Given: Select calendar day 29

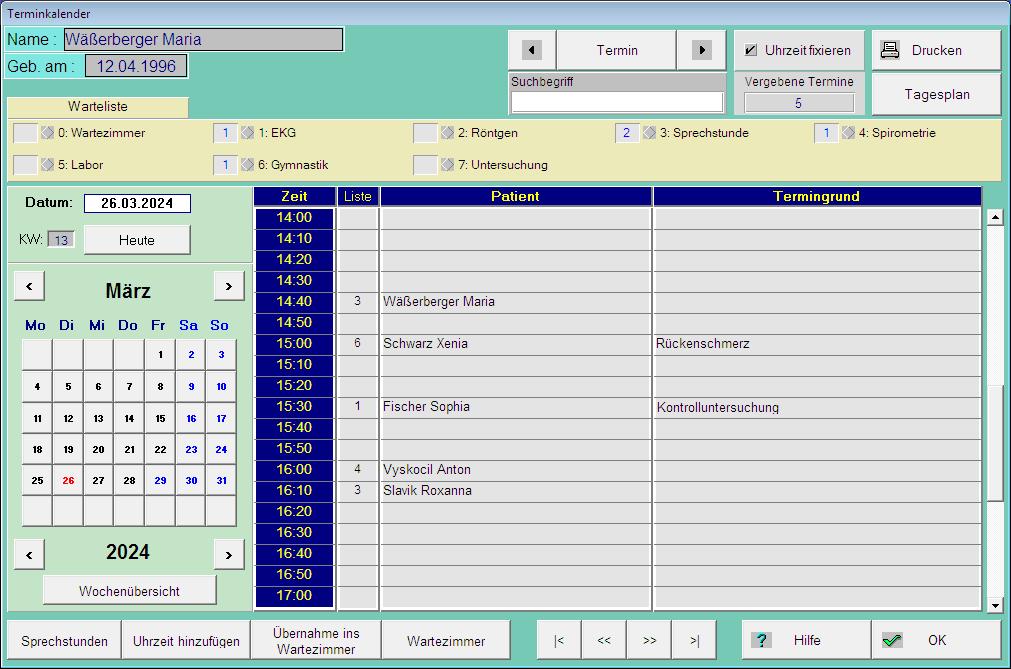Looking at the screenshot, I should pyautogui.click(x=161, y=481).
